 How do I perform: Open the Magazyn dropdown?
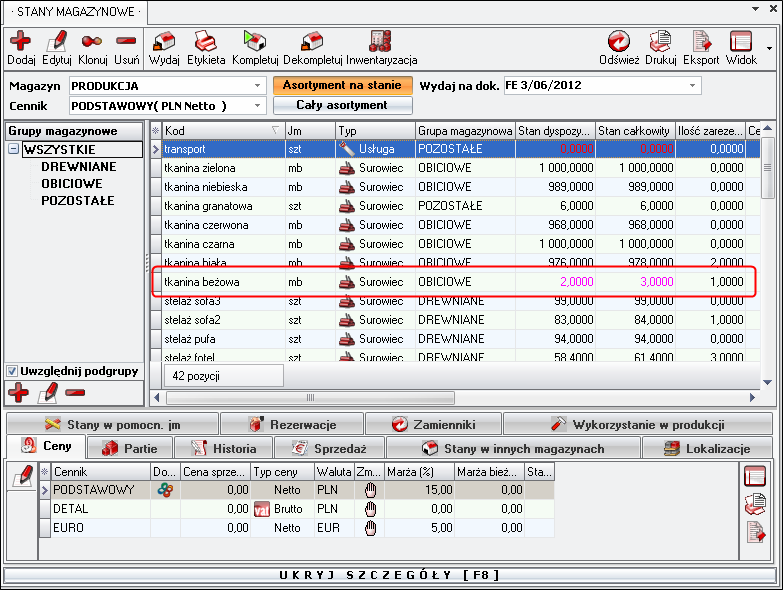pyautogui.click(x=258, y=86)
